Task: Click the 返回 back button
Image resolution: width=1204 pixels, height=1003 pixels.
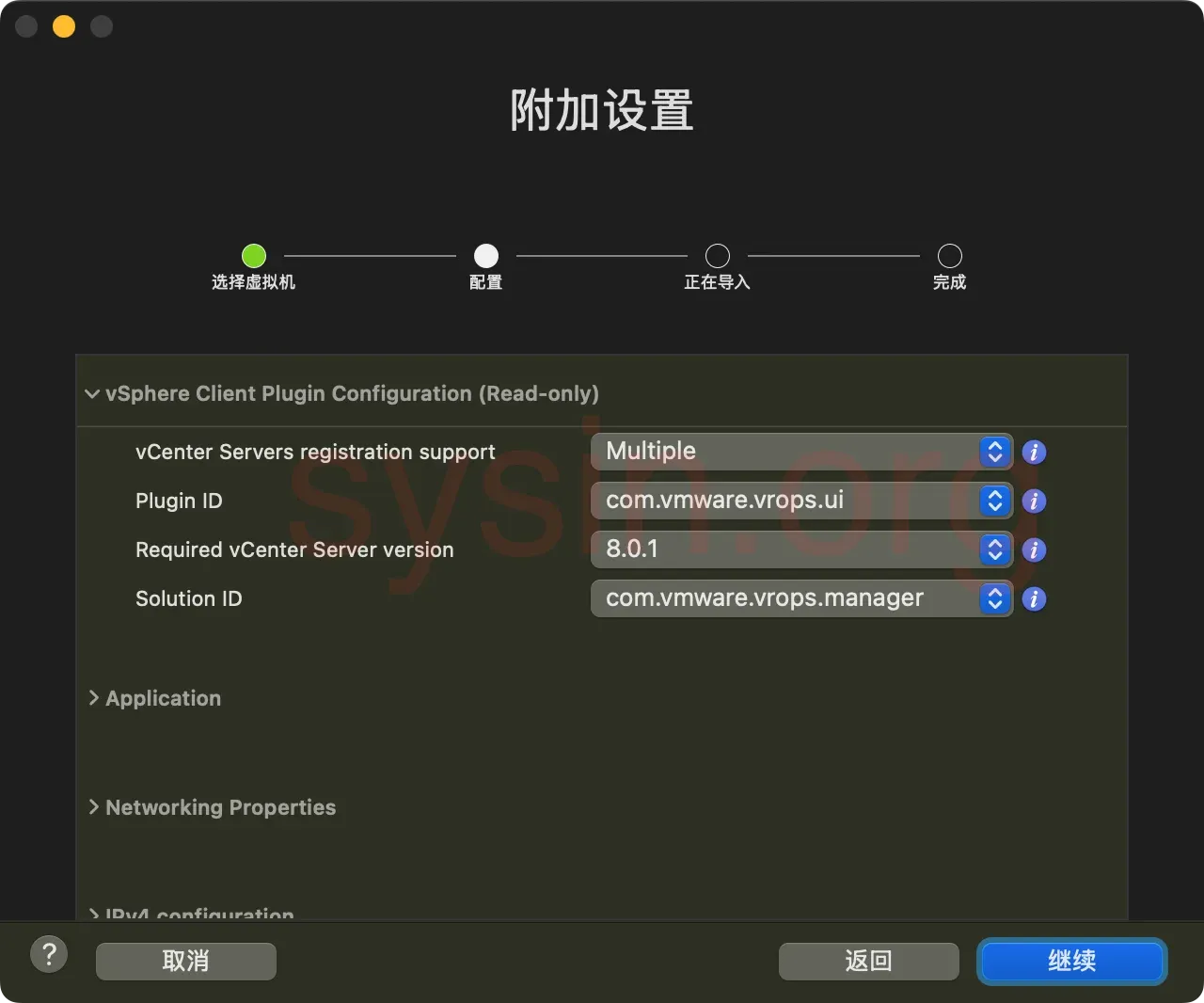Action: point(869,962)
